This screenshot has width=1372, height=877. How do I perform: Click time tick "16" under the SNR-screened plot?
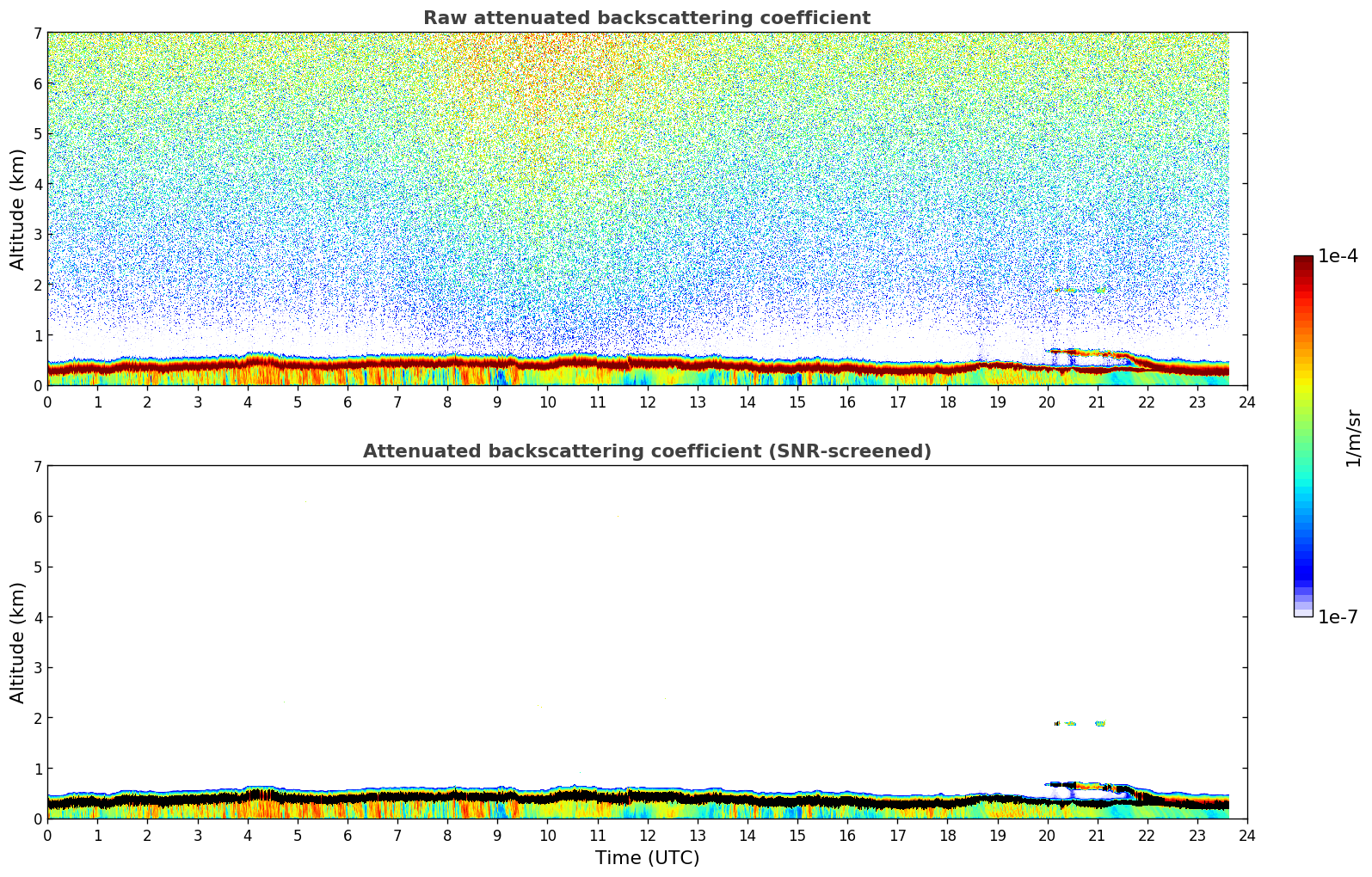tap(847, 835)
